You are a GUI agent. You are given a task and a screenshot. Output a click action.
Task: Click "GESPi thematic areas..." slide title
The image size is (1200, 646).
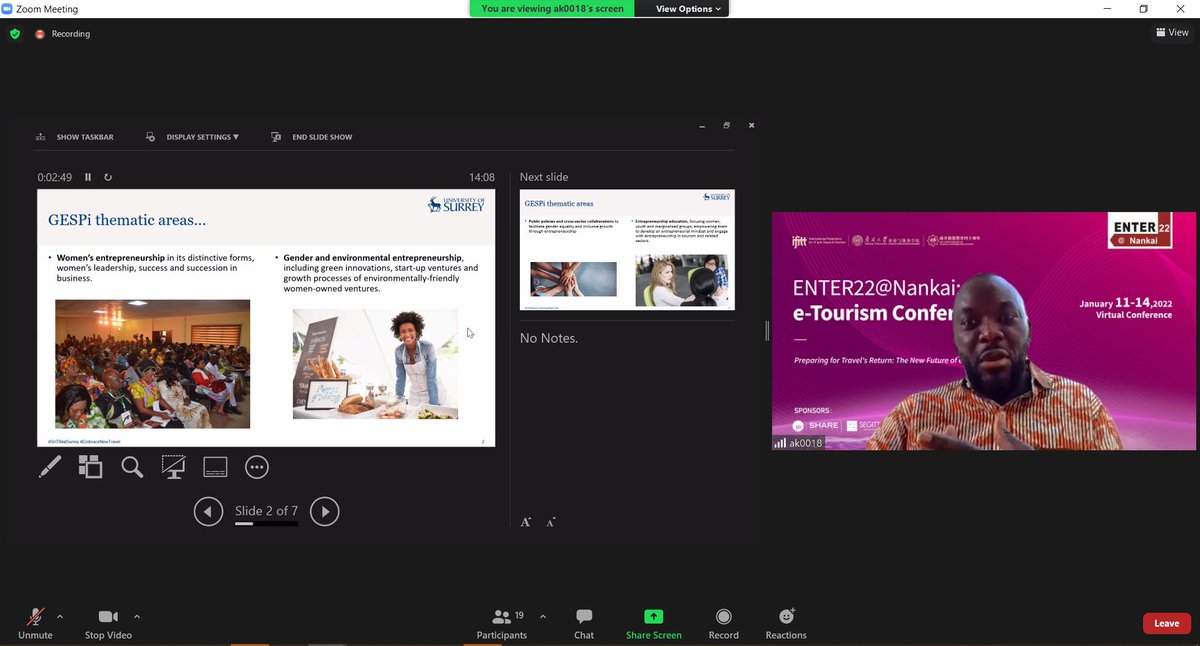[x=127, y=220]
